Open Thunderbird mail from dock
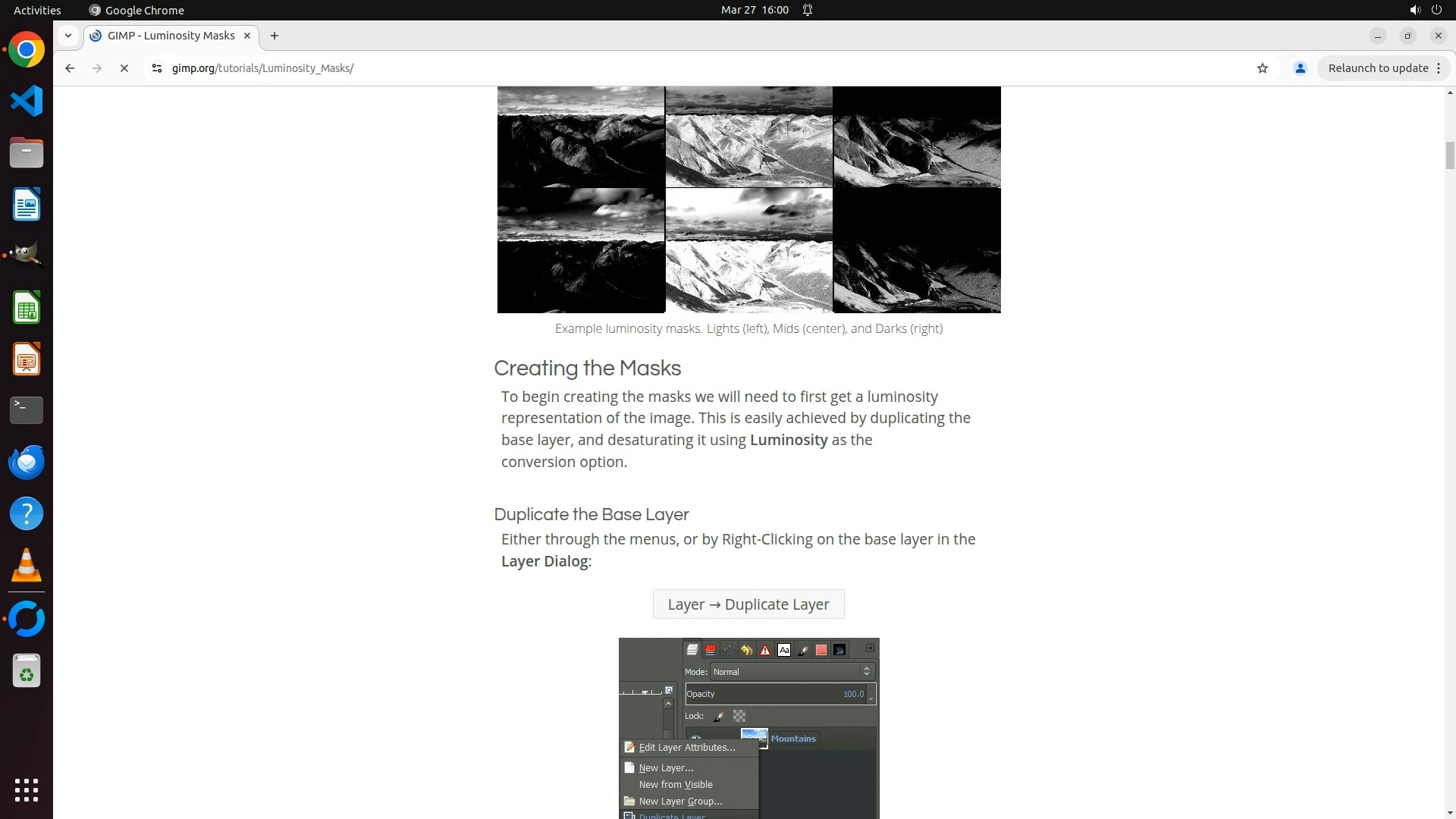1456x819 pixels. tap(27, 462)
